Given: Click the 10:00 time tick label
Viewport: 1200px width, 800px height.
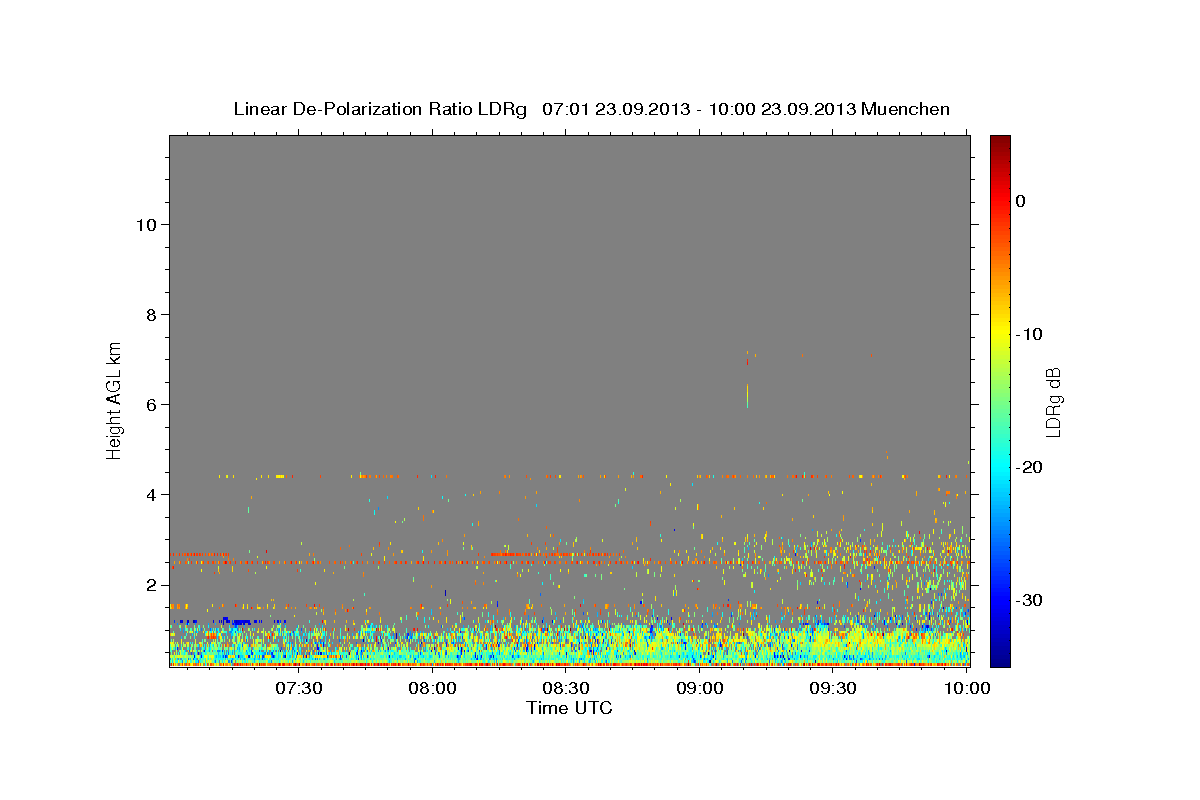Looking at the screenshot, I should (x=966, y=689).
